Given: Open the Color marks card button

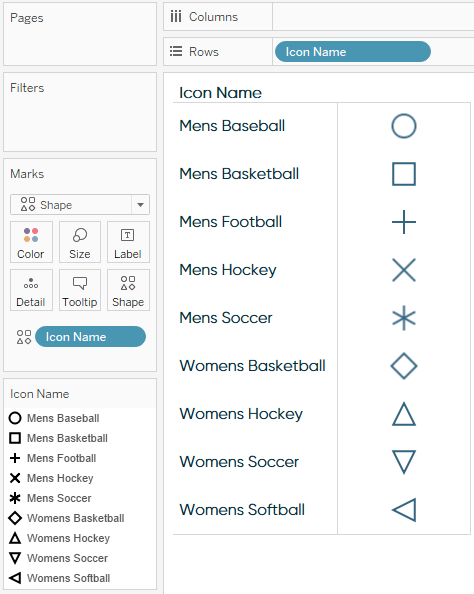Looking at the screenshot, I should (31, 242).
